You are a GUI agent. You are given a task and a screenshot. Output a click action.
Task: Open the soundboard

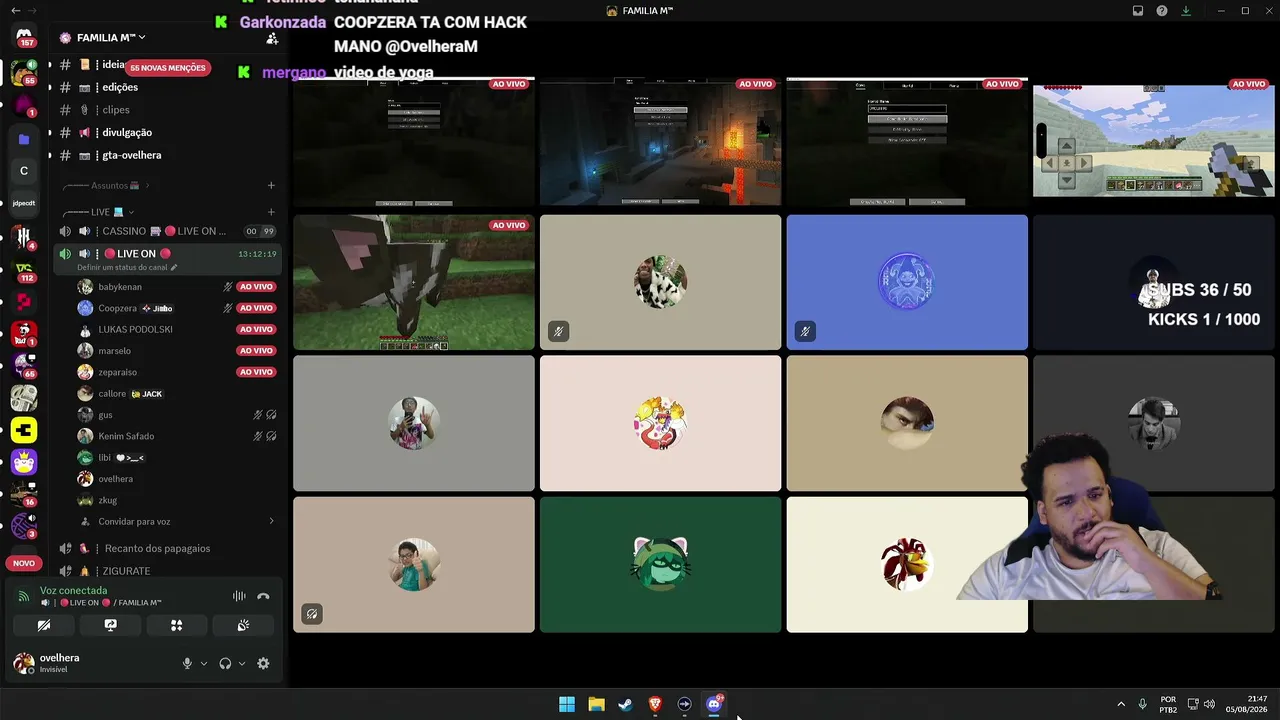click(243, 625)
